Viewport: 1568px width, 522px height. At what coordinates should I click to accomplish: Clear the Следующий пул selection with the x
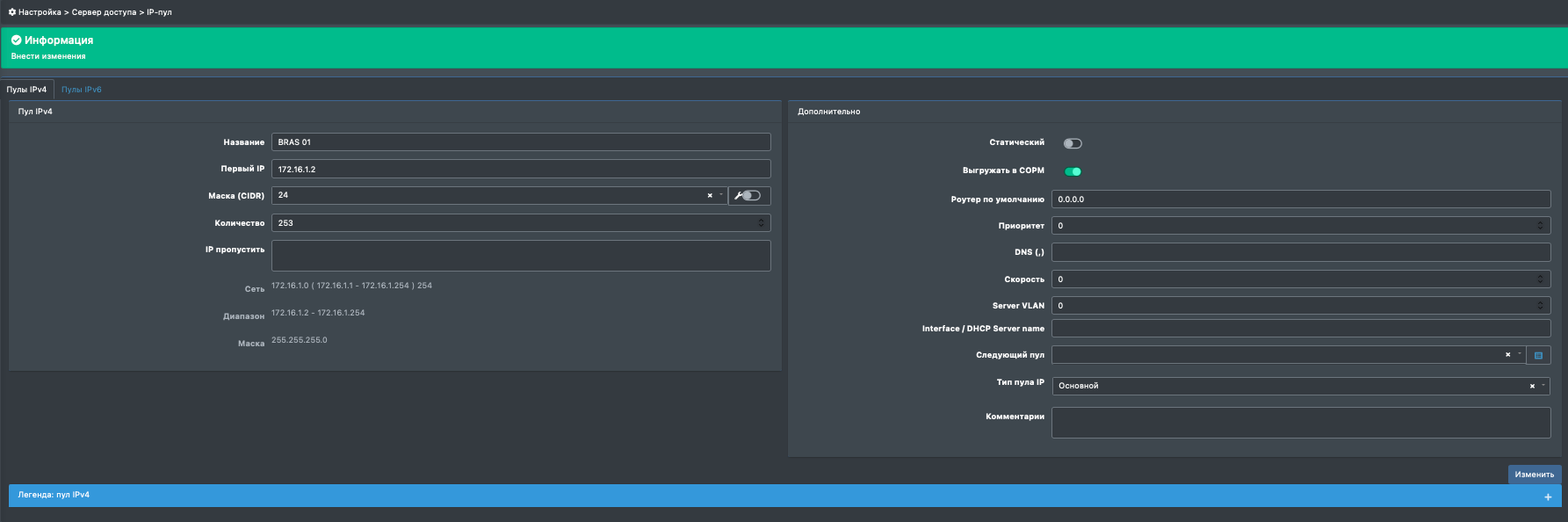tap(1508, 355)
